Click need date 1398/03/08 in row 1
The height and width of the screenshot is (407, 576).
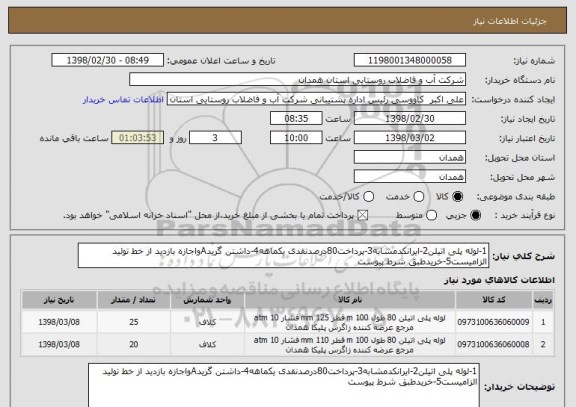coord(59,322)
